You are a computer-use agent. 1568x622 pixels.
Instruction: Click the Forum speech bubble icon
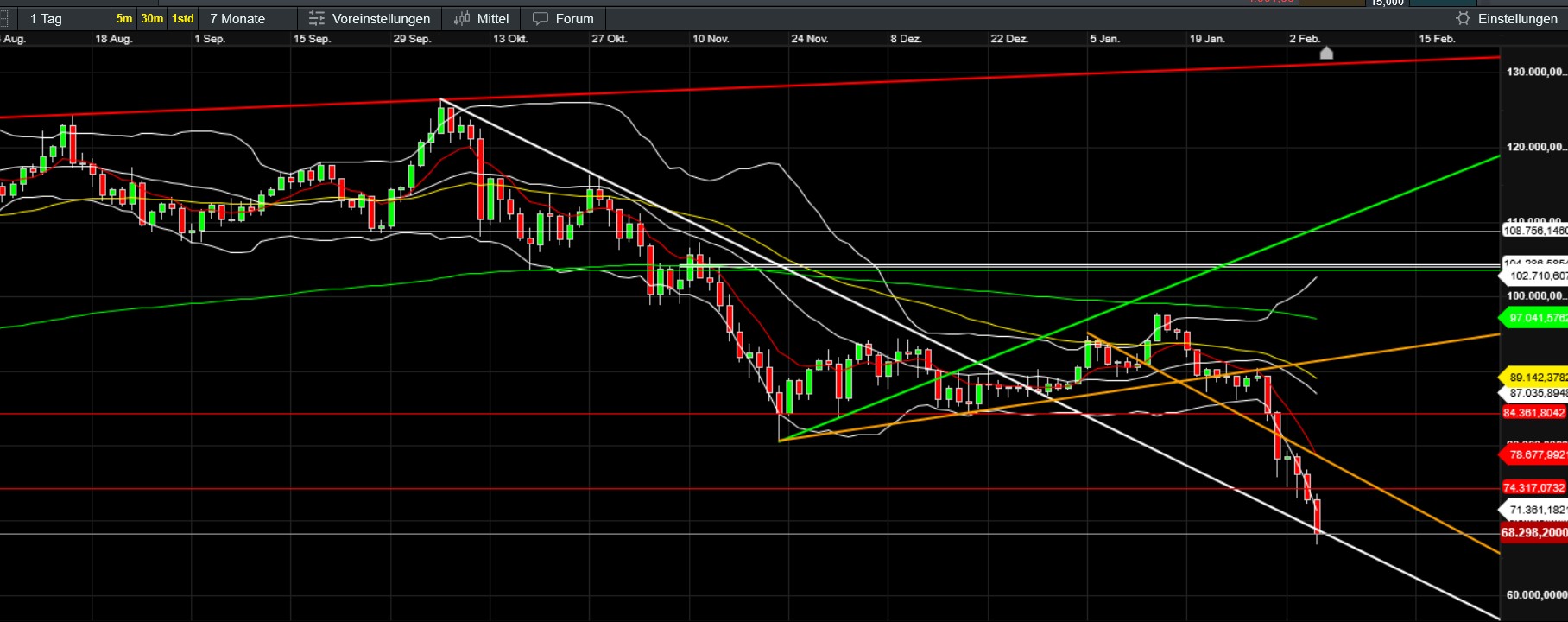(541, 18)
